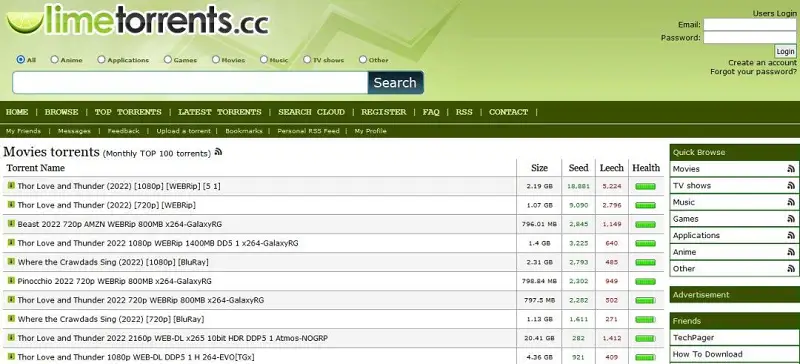Click download icon for Pinocchio 2022 720p

click(11, 280)
